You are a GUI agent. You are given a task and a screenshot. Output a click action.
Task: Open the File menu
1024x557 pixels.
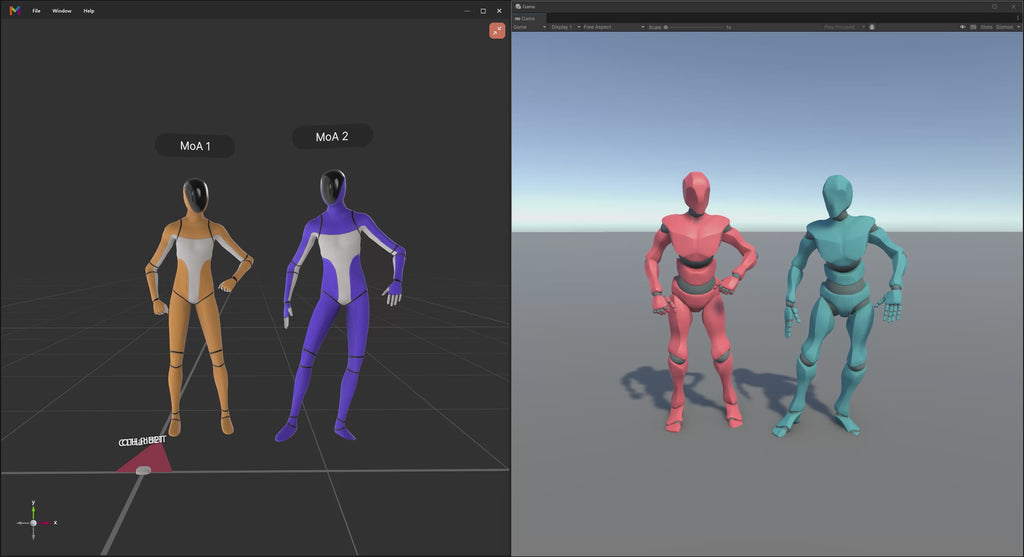37,11
